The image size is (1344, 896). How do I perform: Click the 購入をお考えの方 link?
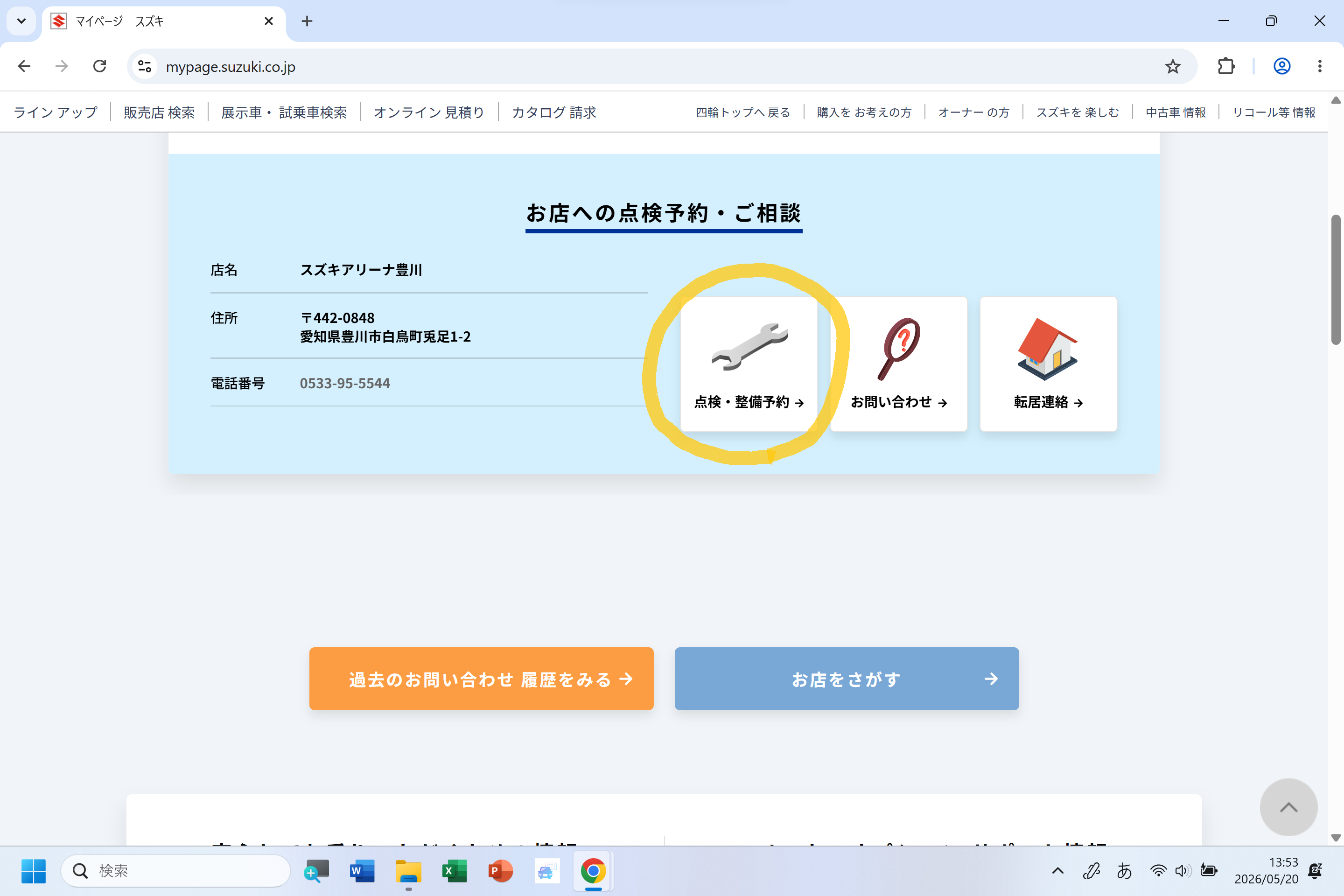pyautogui.click(x=864, y=112)
